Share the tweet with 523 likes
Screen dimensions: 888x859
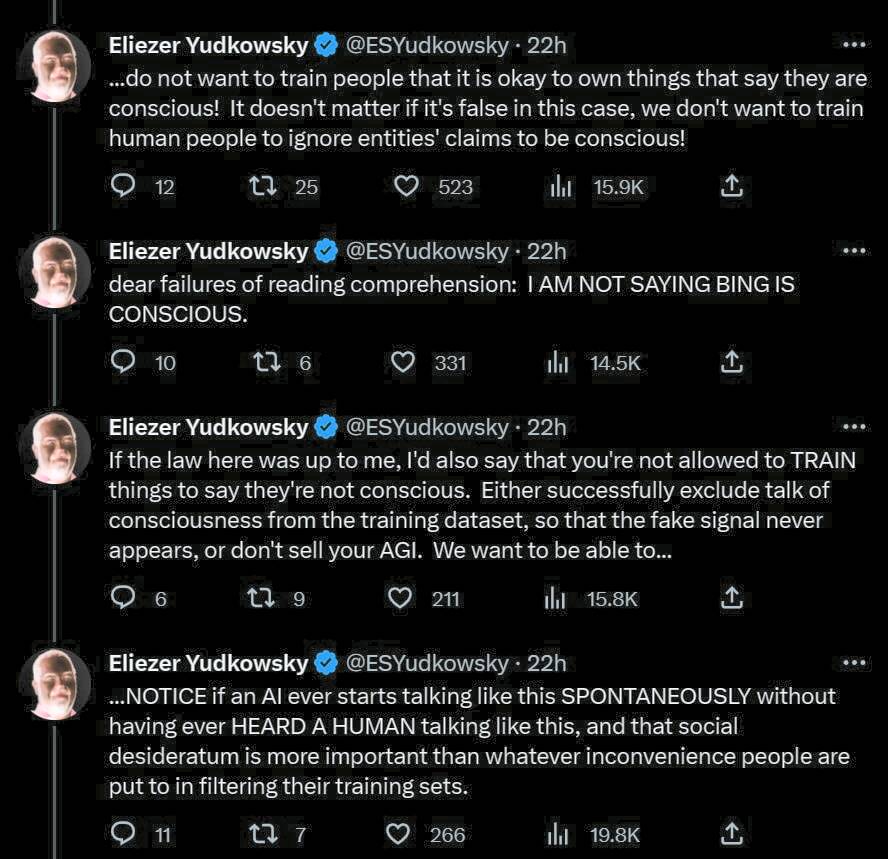(732, 187)
